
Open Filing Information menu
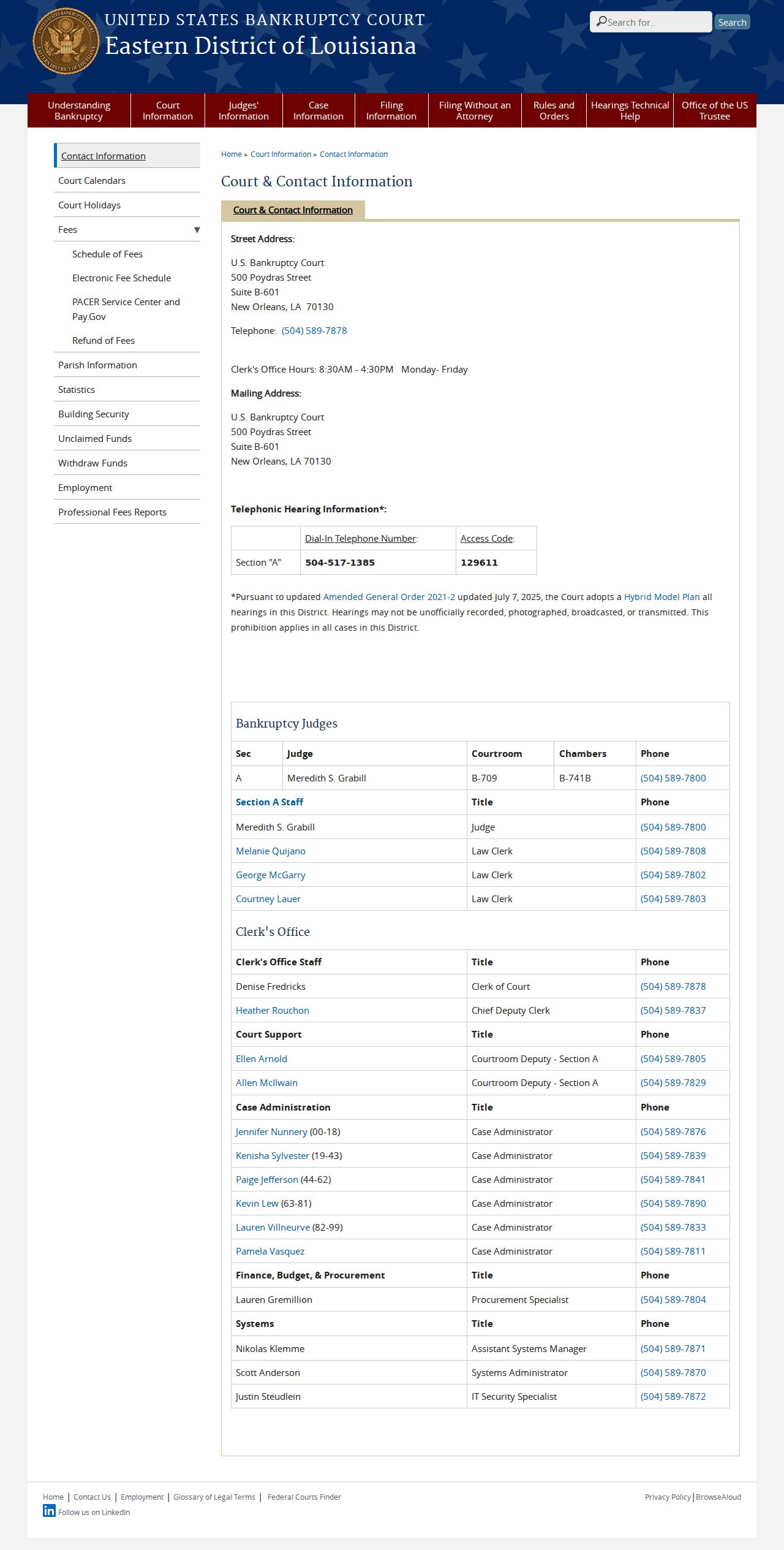click(x=391, y=110)
